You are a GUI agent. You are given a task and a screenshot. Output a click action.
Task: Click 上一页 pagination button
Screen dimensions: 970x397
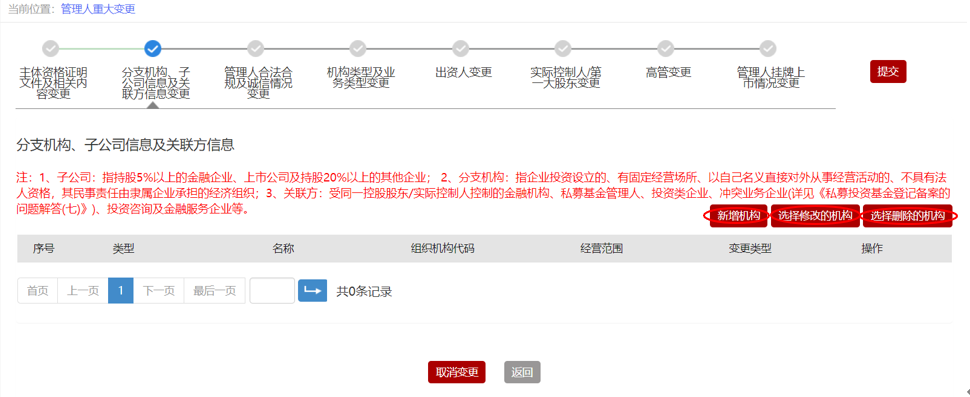tap(83, 291)
